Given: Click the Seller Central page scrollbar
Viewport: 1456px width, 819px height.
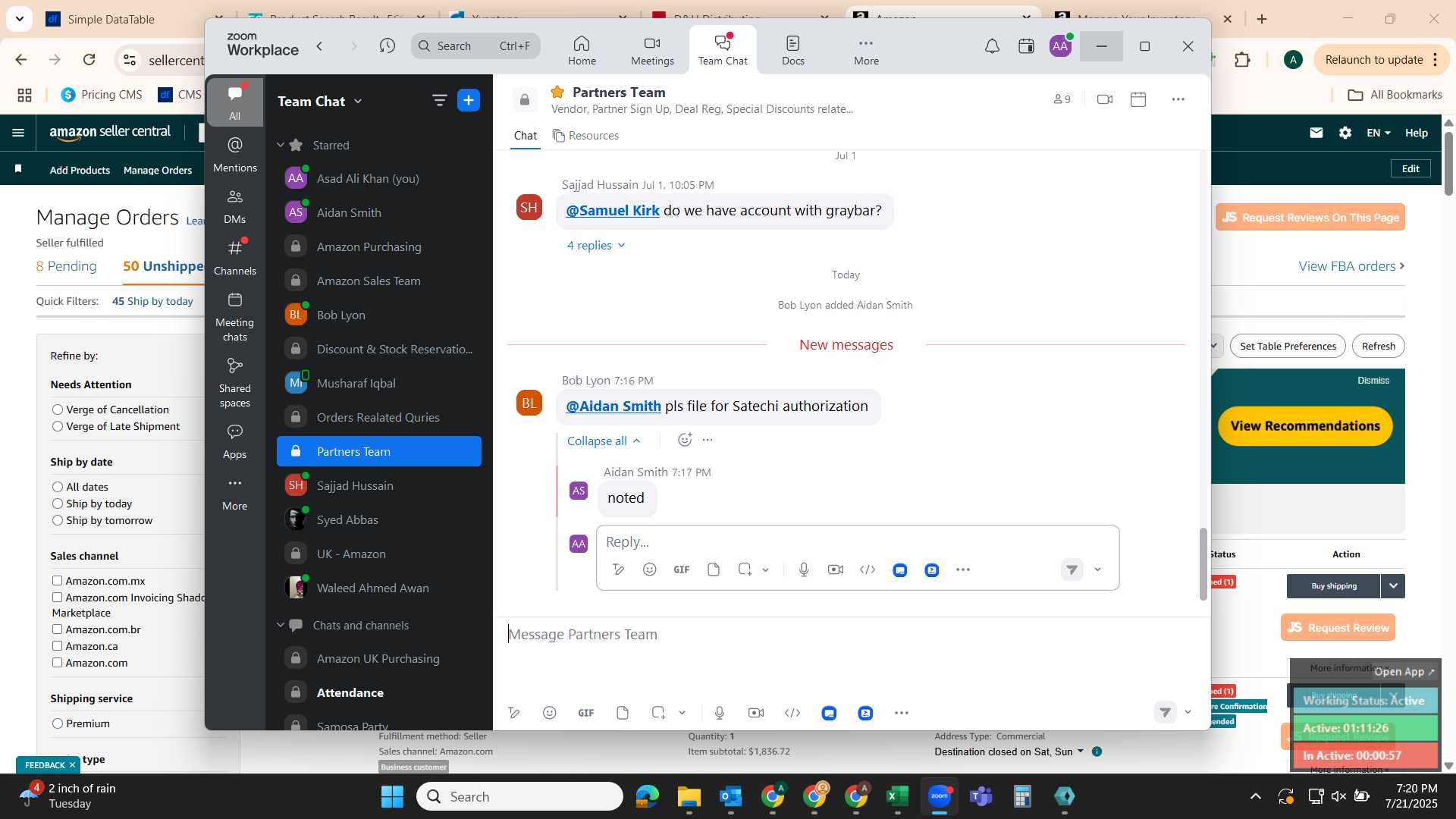Looking at the screenshot, I should coord(1448,163).
